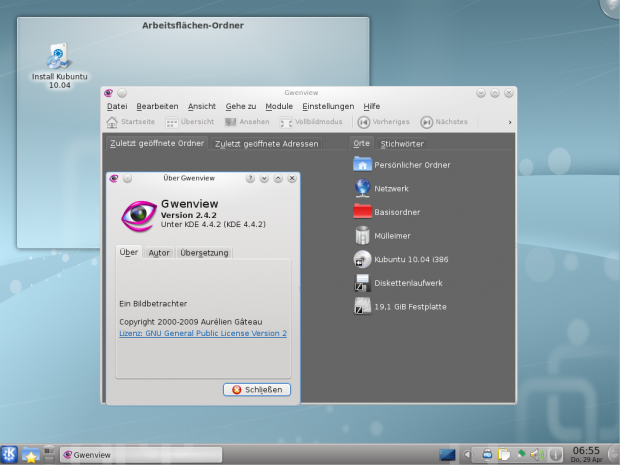Click the Gwenview entry in the taskbar

[140, 455]
